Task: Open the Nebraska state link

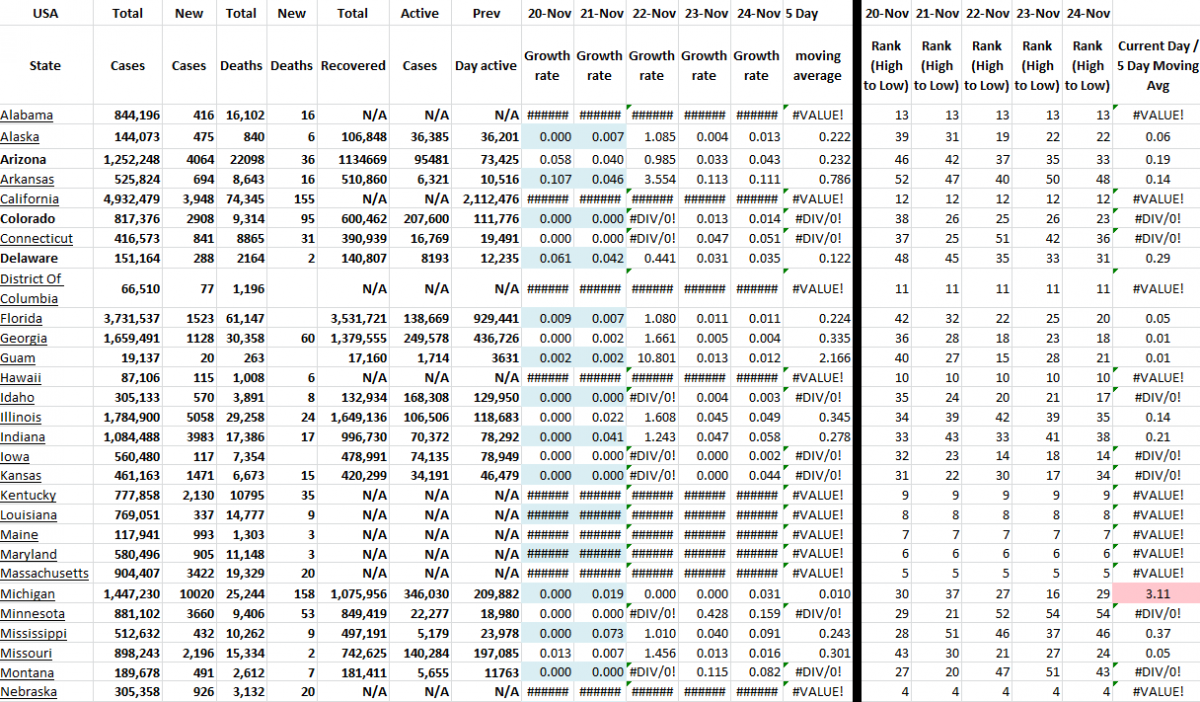Action: coord(28,691)
